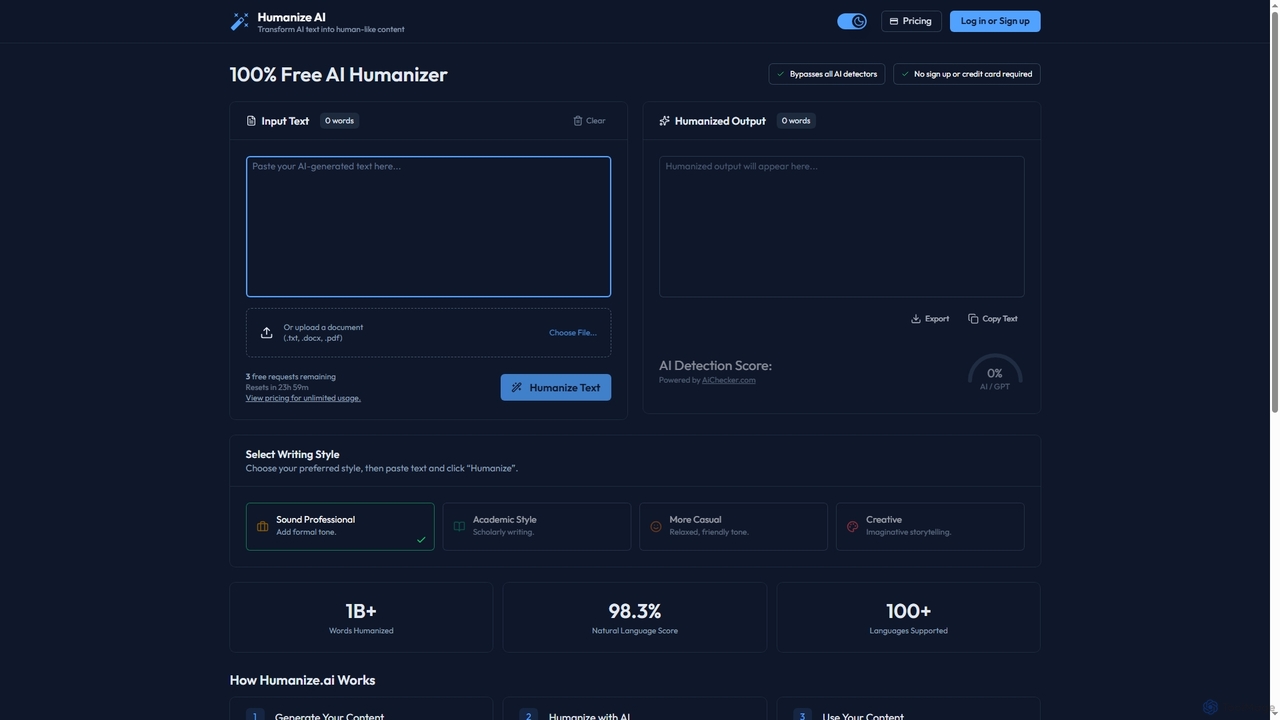Viewport: 1280px width, 720px height.
Task: Click the input 0 words counter
Action: (x=339, y=121)
